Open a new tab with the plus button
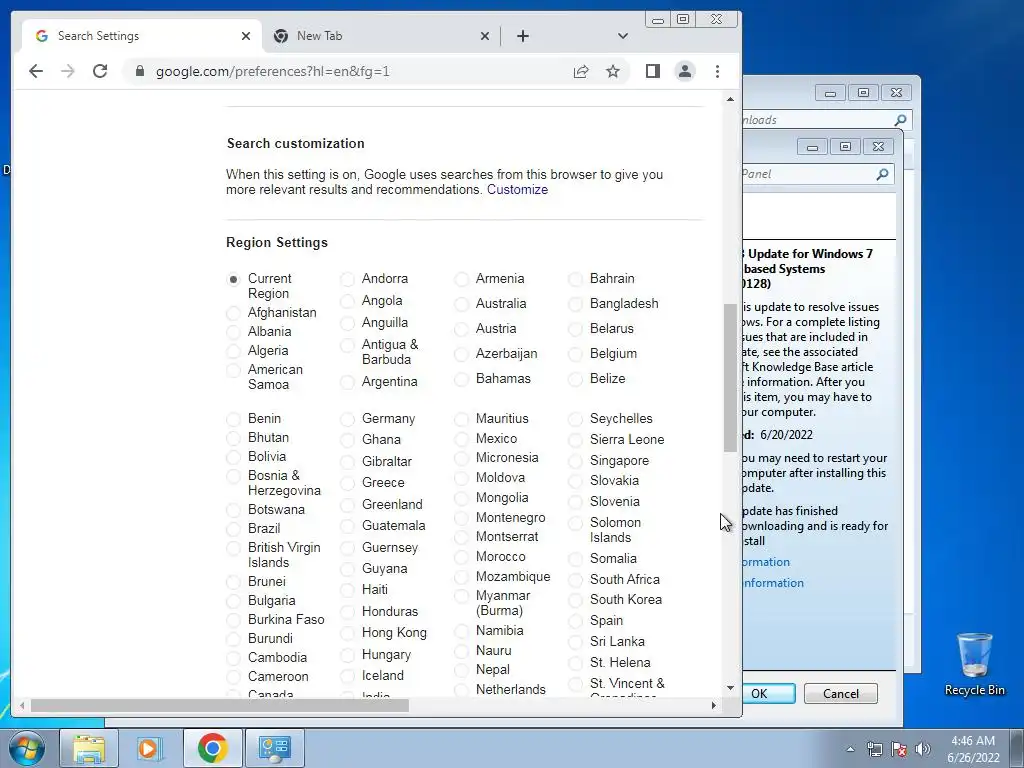This screenshot has width=1024, height=768. coord(522,36)
